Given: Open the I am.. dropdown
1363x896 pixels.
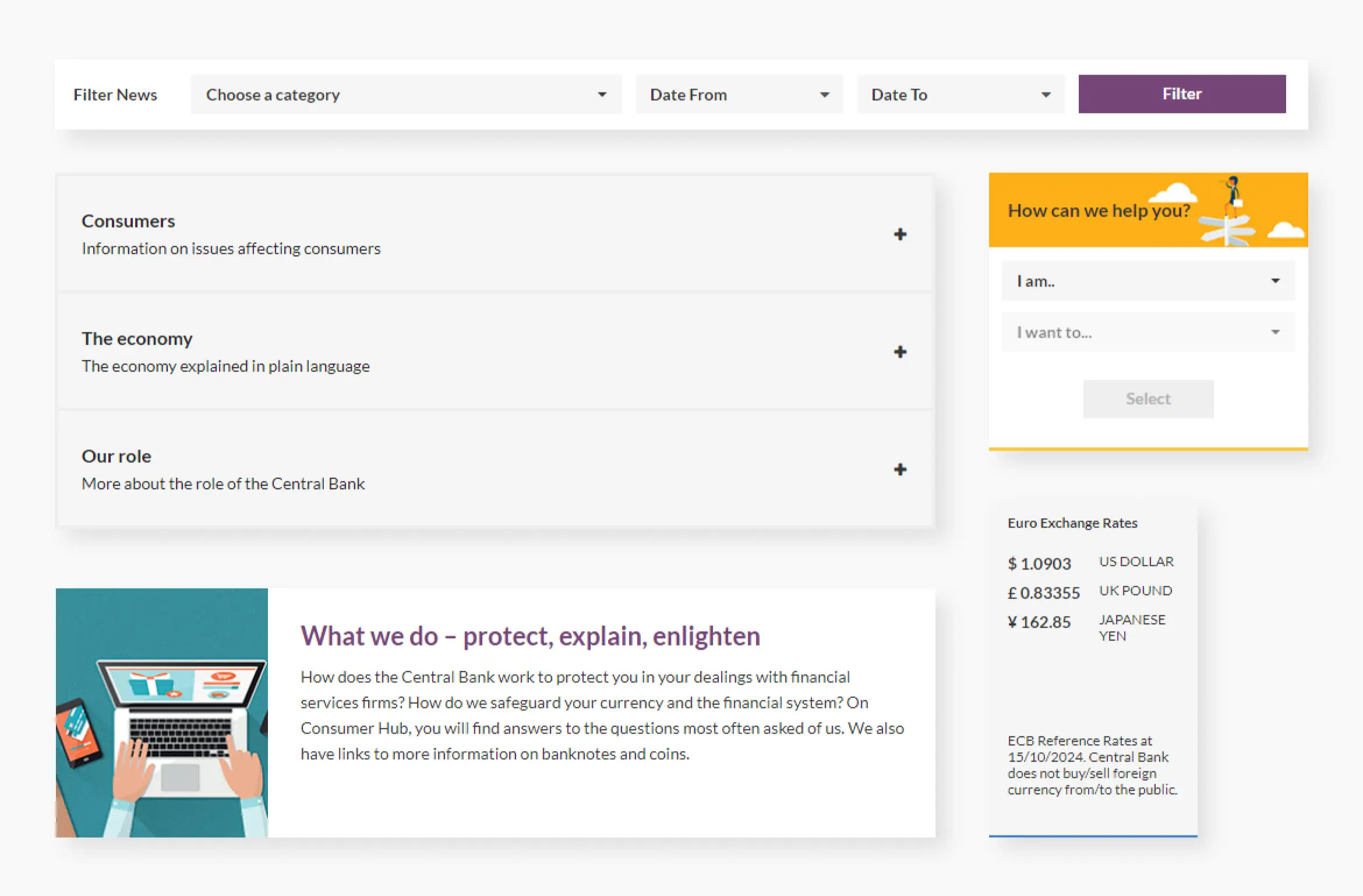Looking at the screenshot, I should point(1147,281).
